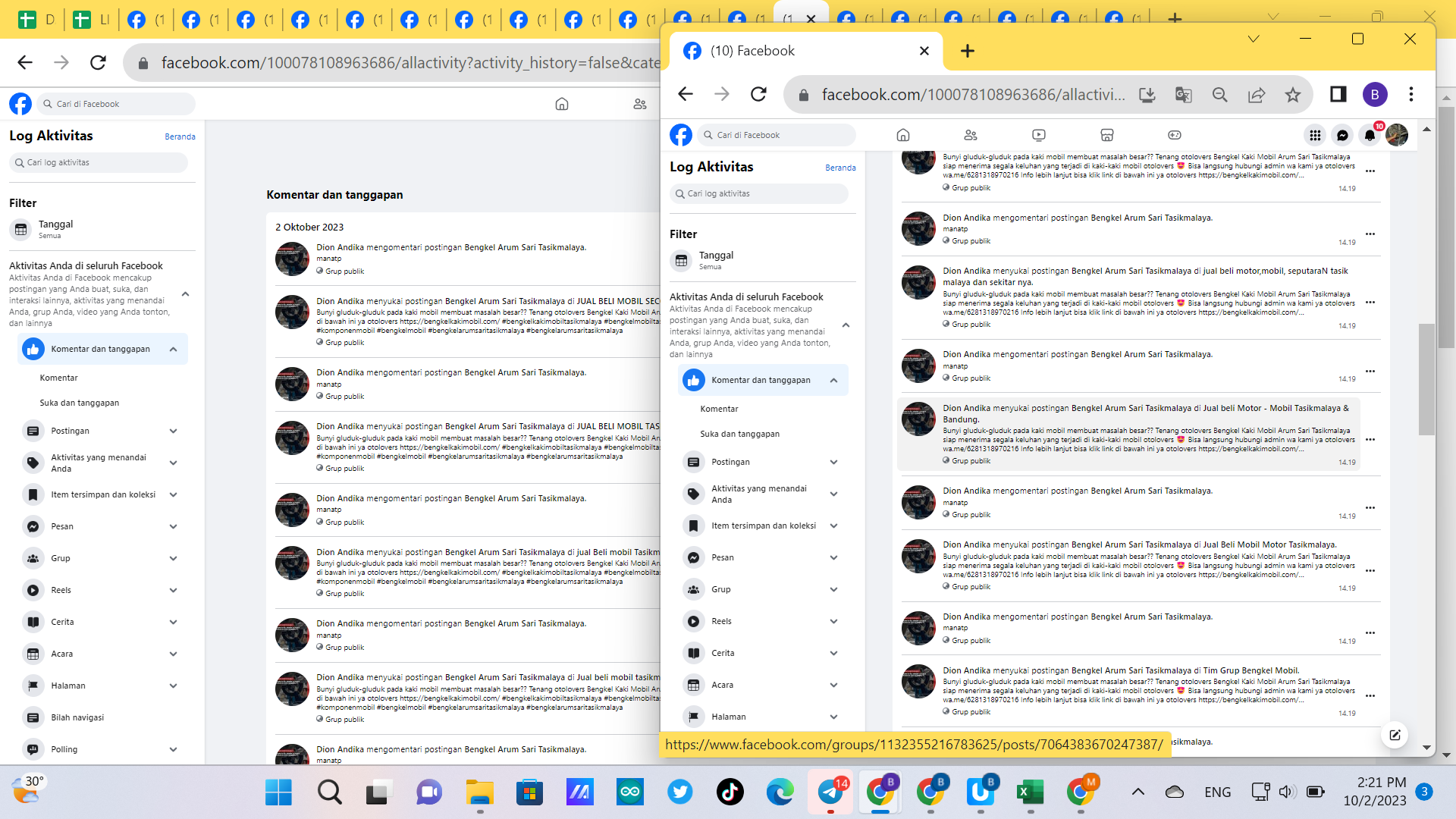Install app icon in the address bar
This screenshot has height=819, width=1456.
1147,94
